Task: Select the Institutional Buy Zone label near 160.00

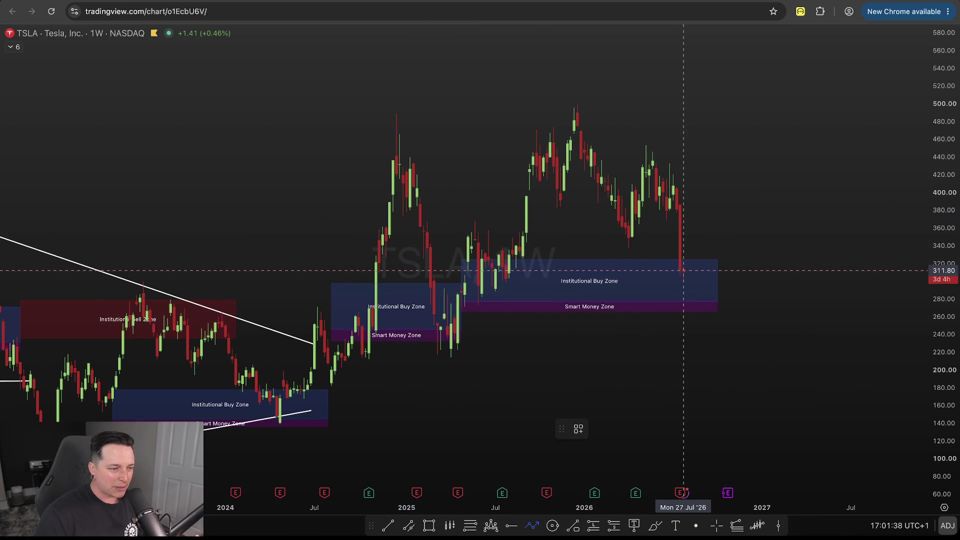Action: tap(220, 405)
